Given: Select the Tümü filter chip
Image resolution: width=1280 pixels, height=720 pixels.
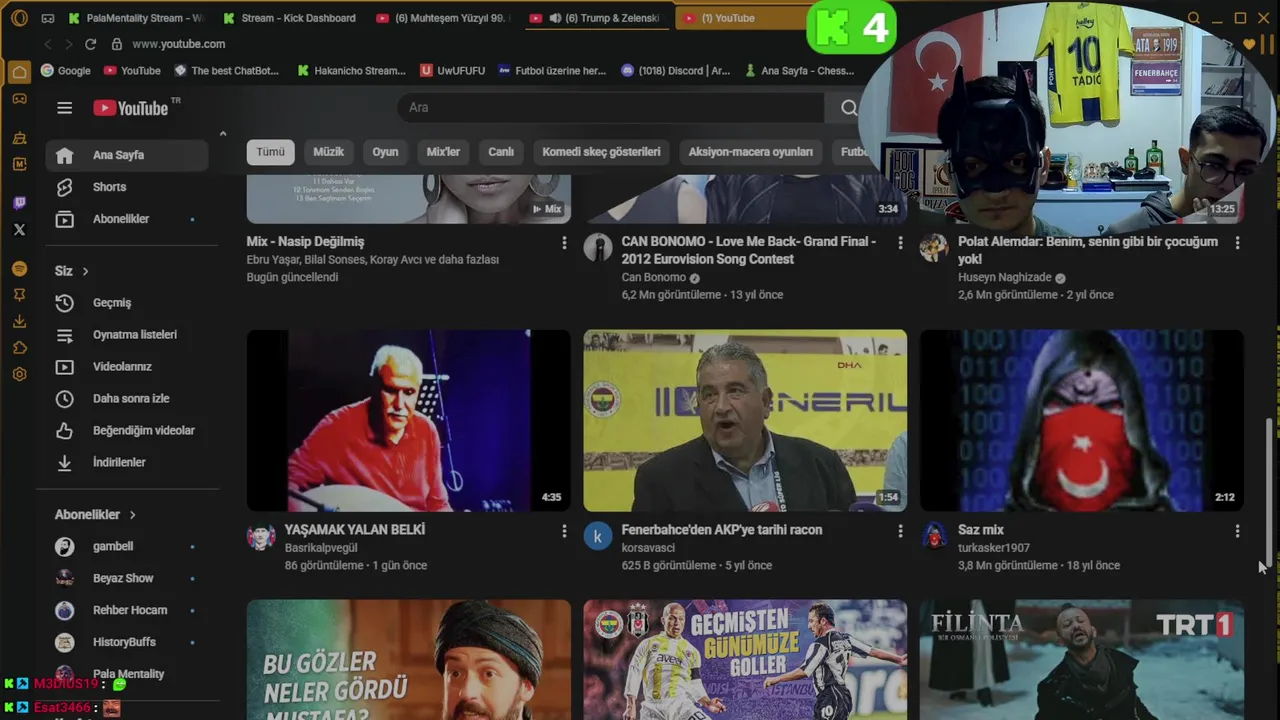Looking at the screenshot, I should [x=271, y=152].
